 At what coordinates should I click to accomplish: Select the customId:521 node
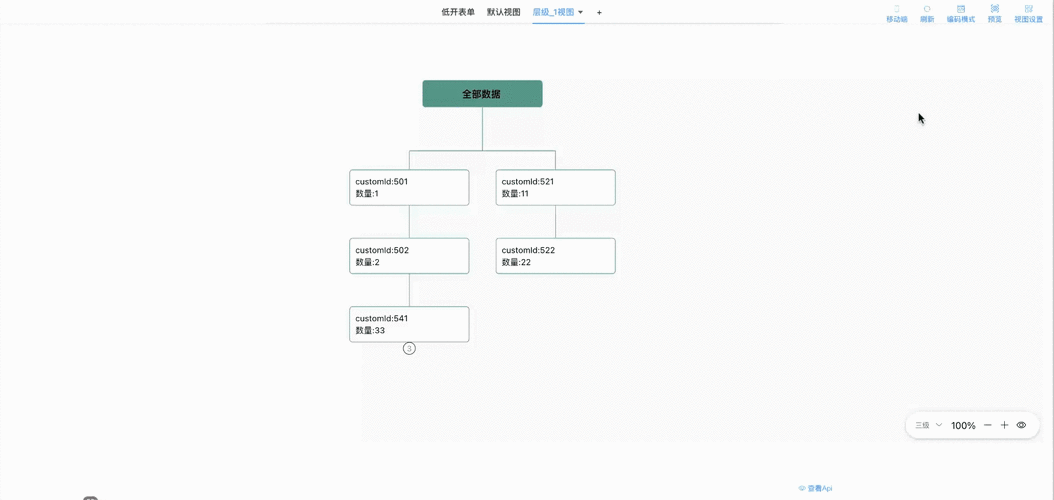555,188
